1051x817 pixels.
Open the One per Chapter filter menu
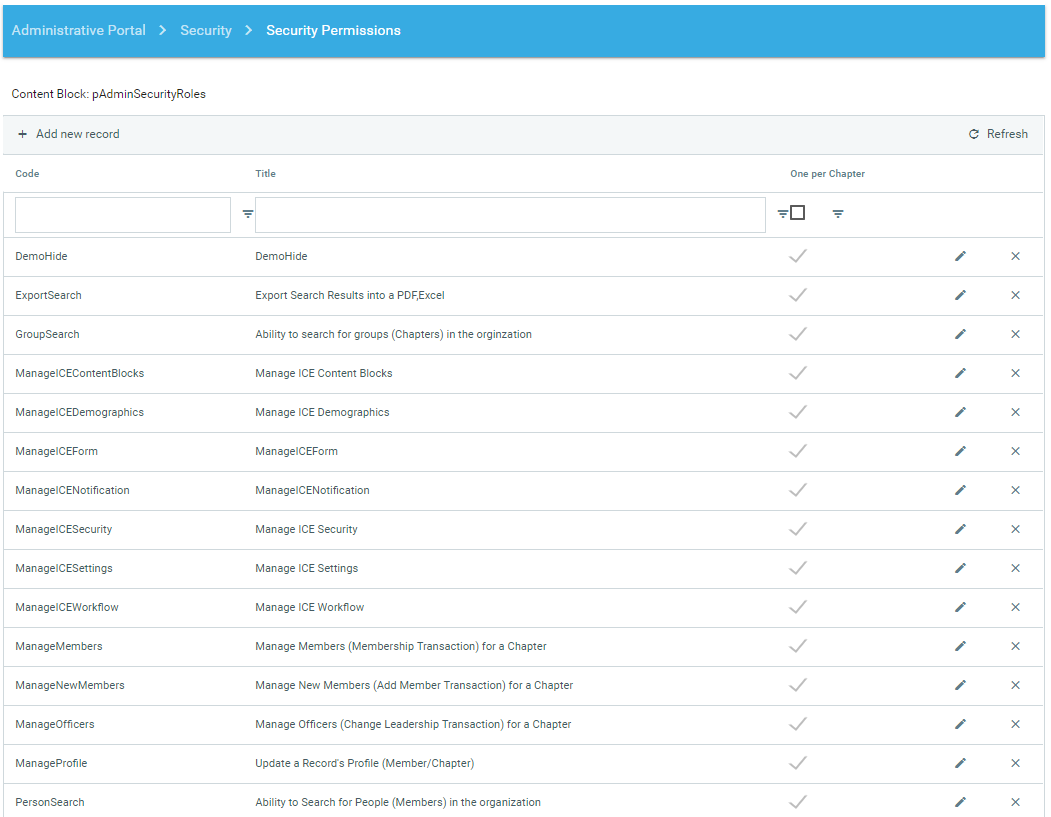[838, 214]
